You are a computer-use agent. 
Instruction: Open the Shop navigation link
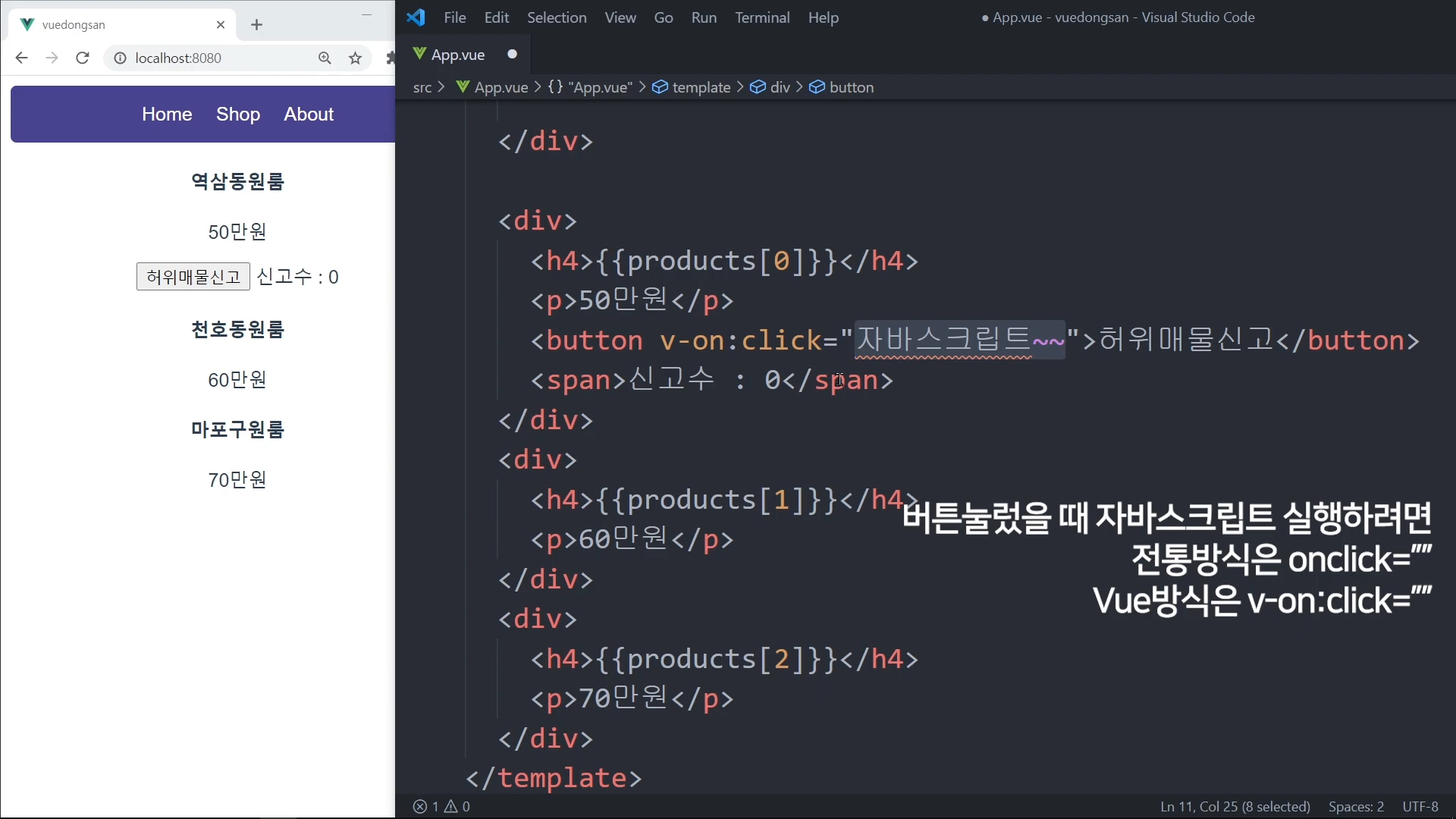click(237, 114)
